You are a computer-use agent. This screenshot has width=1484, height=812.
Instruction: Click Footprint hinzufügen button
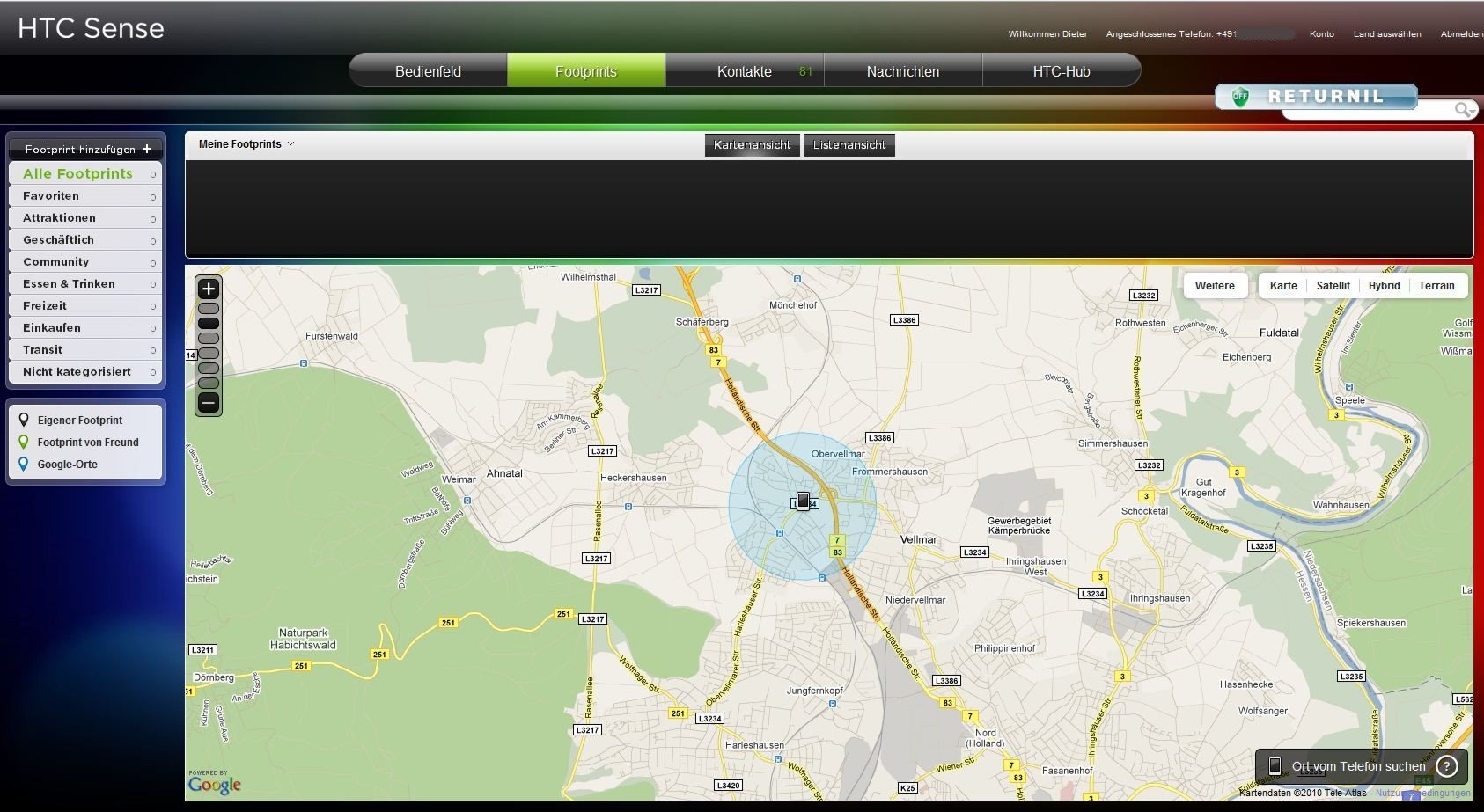86,149
